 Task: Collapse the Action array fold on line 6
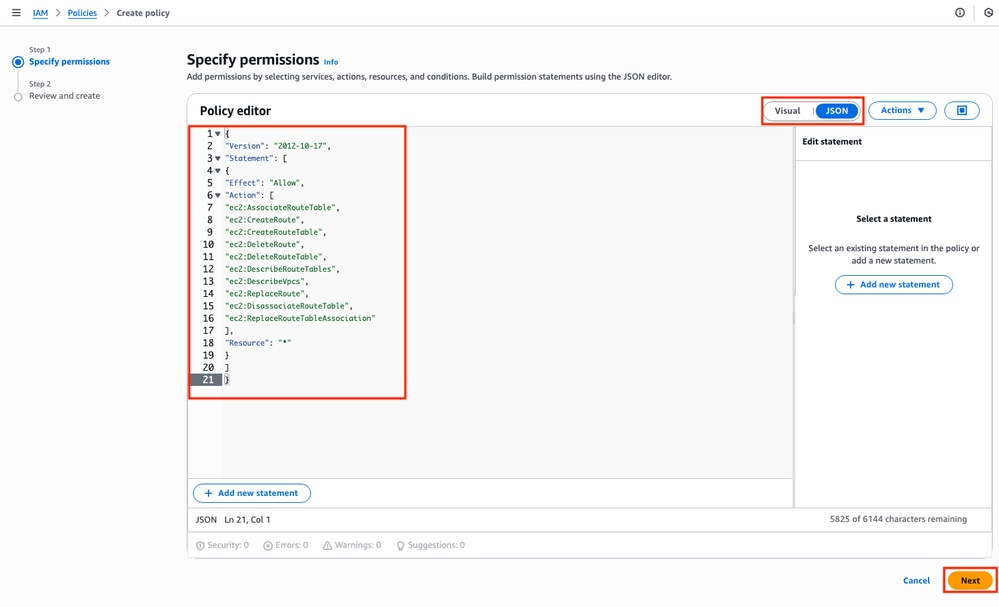218,195
